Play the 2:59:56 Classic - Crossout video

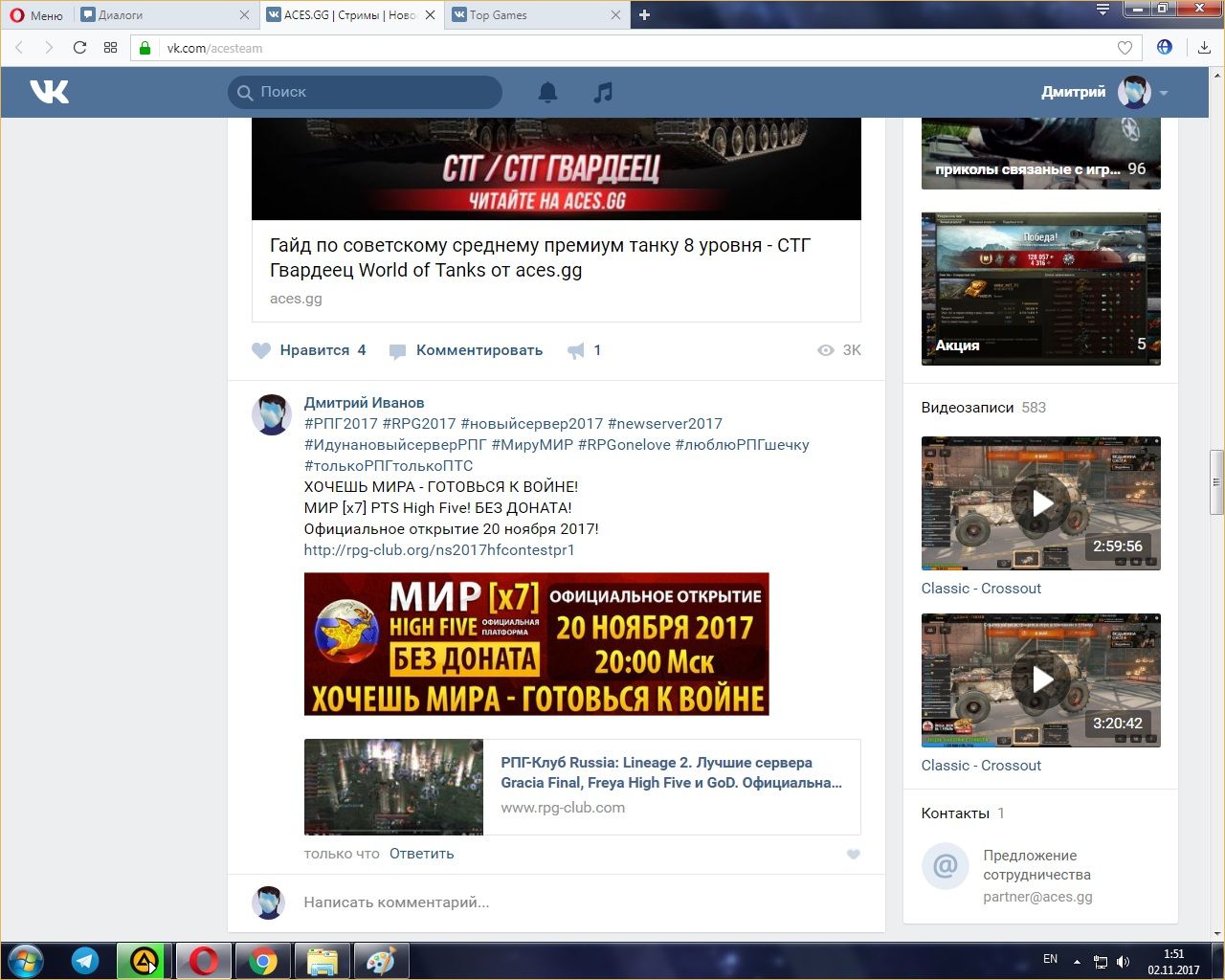click(1040, 502)
